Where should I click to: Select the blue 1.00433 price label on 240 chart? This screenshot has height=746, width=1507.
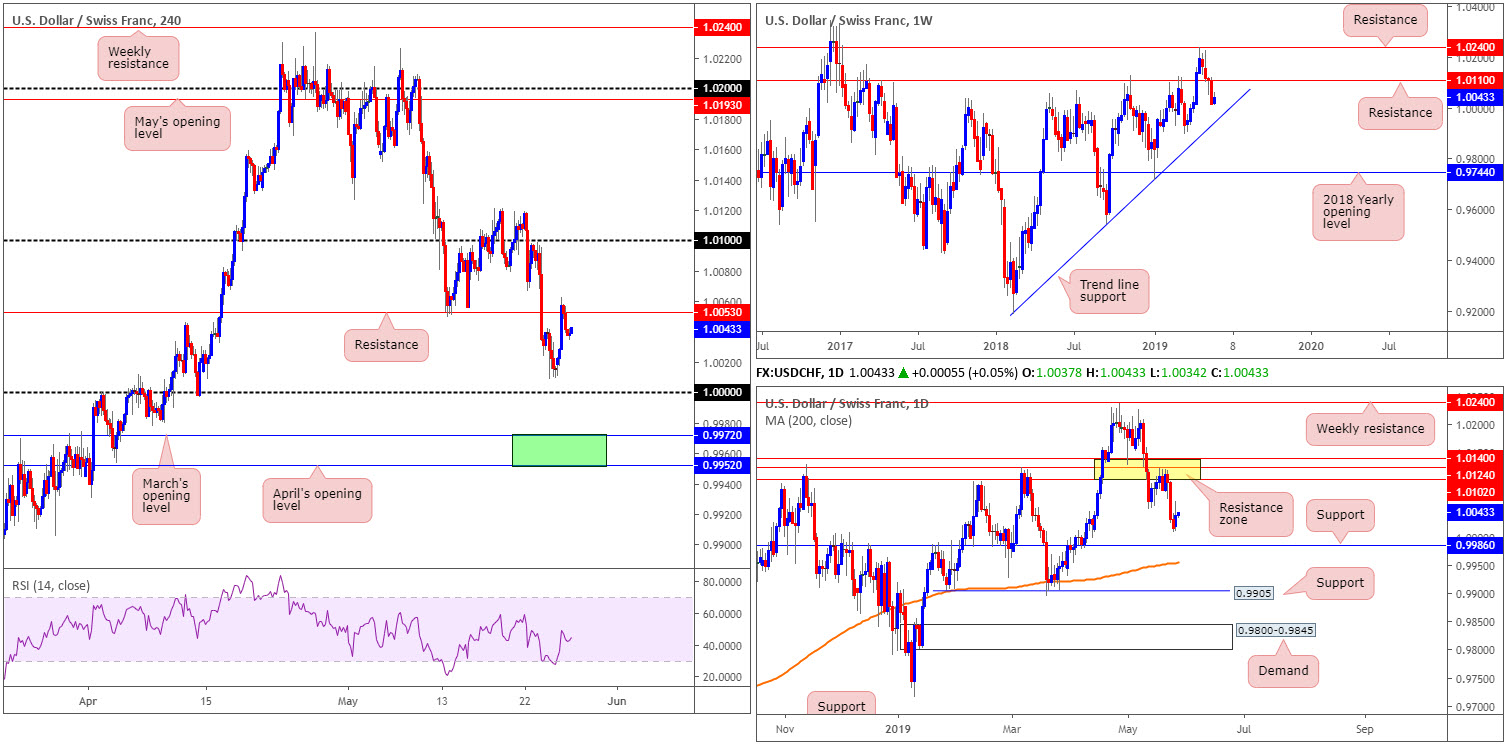click(x=721, y=329)
